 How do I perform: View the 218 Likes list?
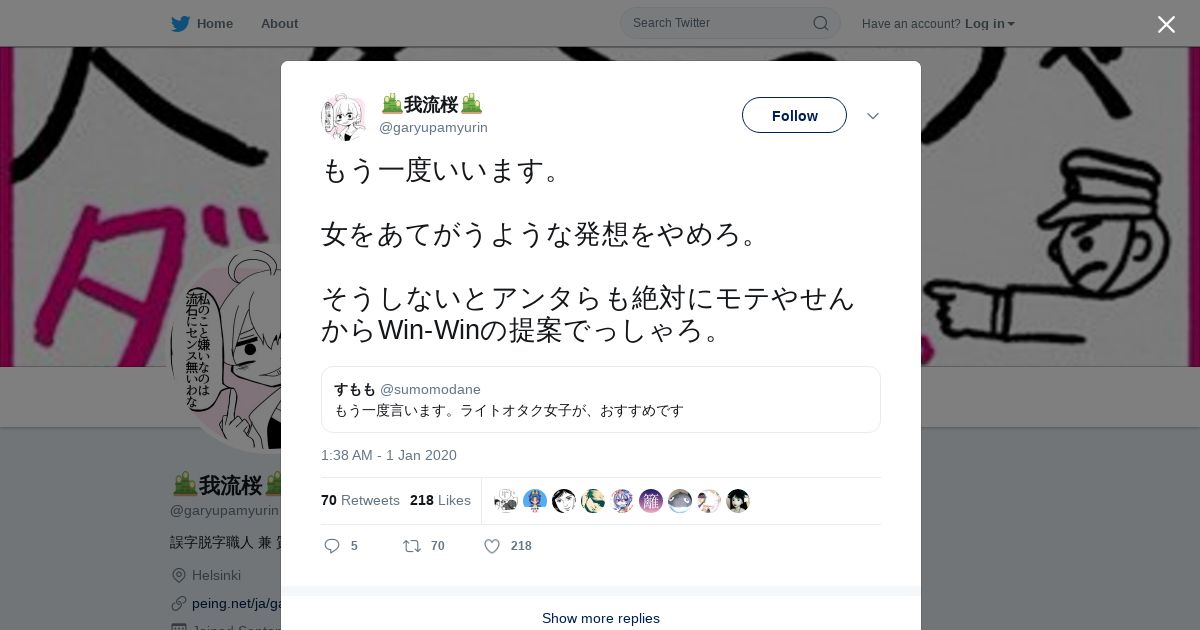tap(440, 500)
